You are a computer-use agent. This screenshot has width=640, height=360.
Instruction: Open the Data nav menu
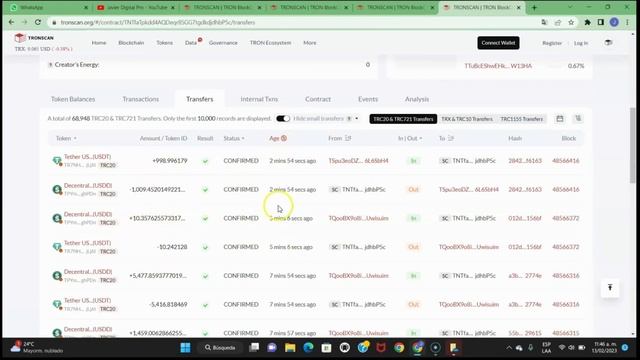tap(191, 43)
